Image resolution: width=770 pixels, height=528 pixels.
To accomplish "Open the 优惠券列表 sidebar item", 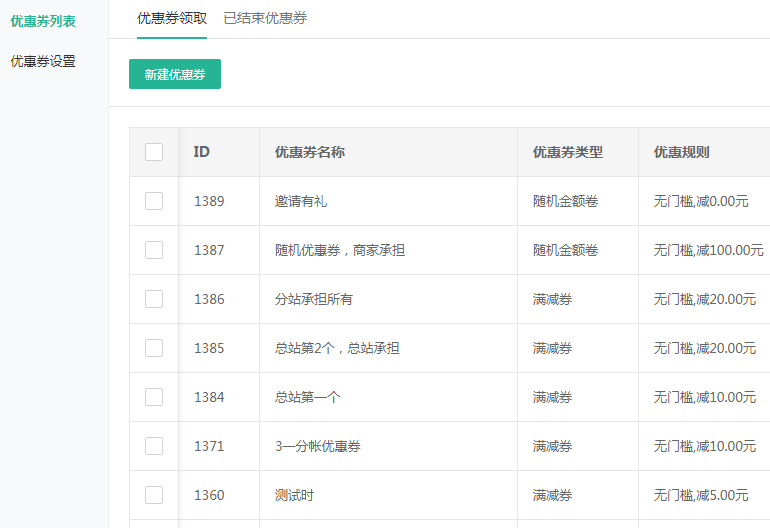I will (43, 21).
